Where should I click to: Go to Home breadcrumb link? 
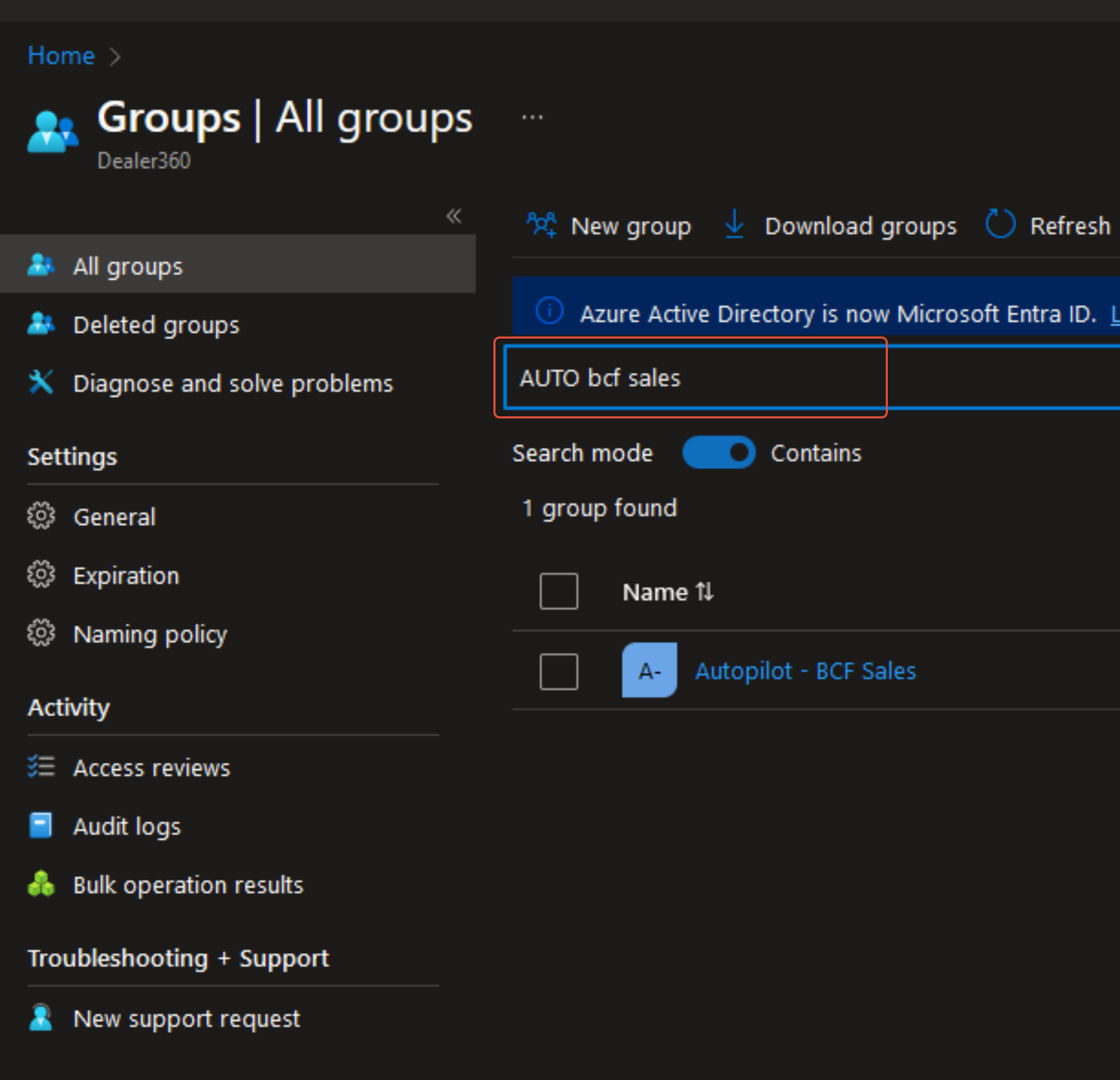[x=61, y=55]
